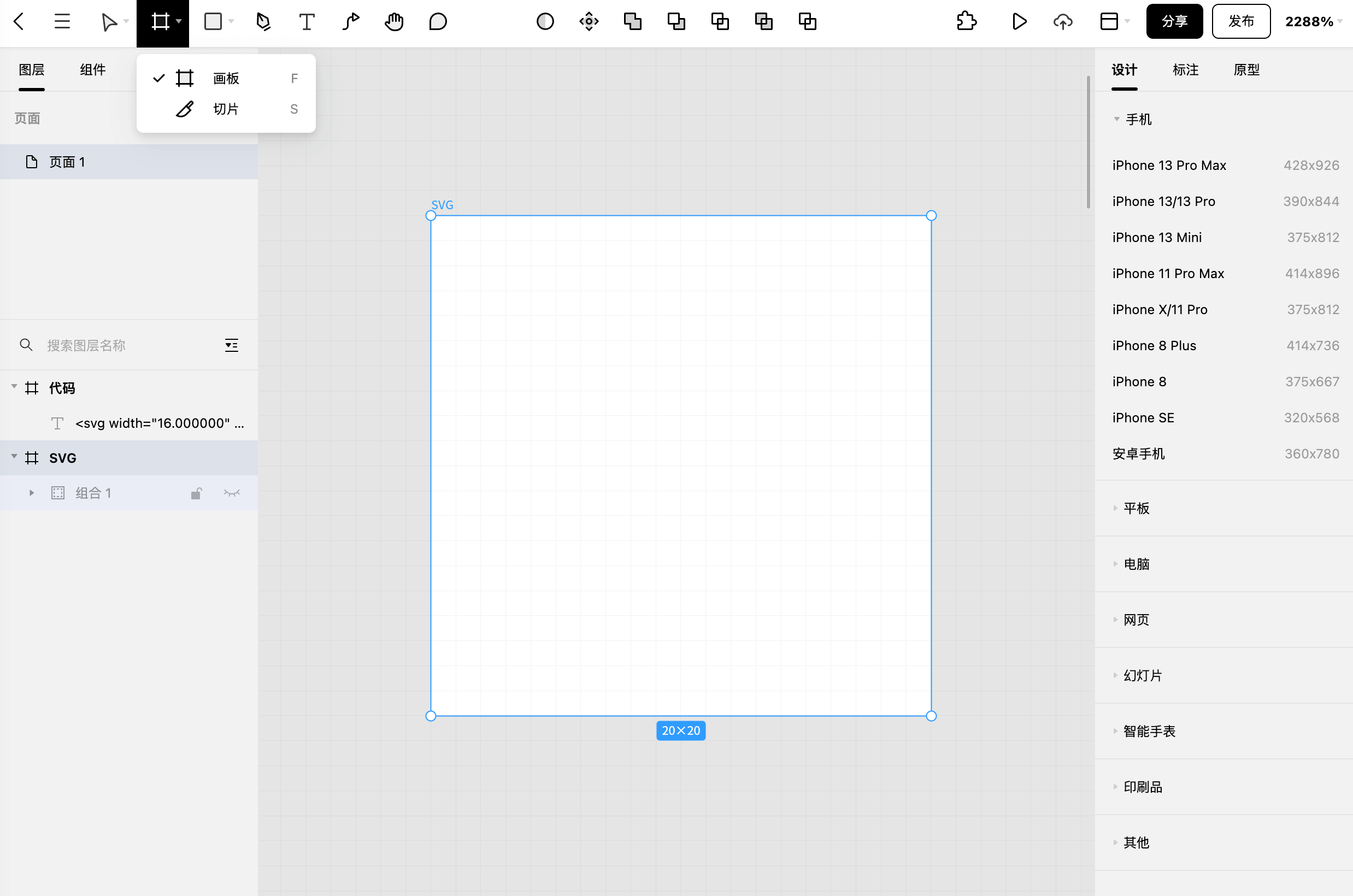Click the layout view window icon

point(1109,22)
